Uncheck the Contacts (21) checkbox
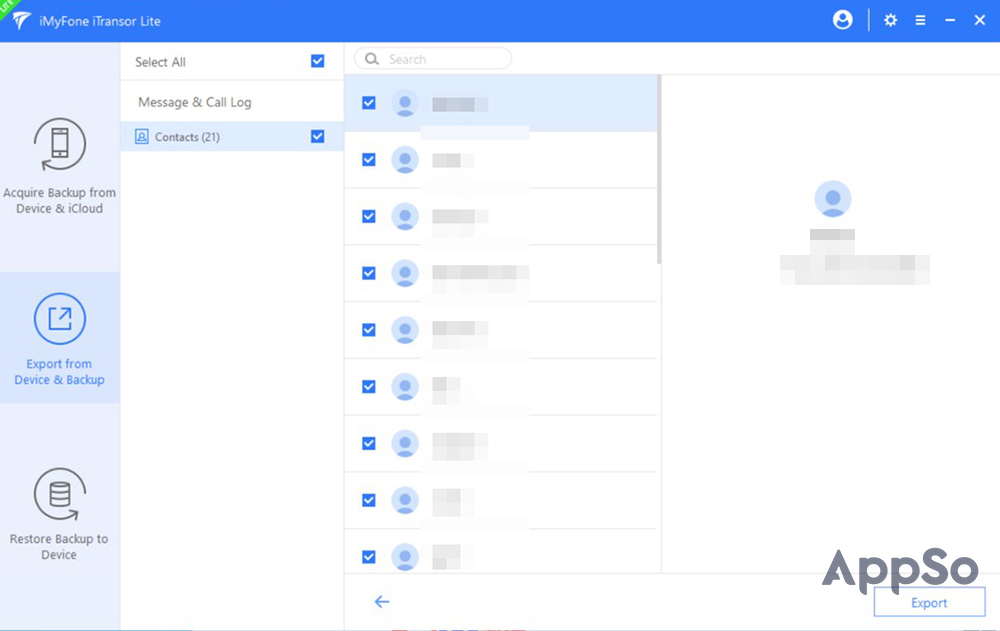 (x=318, y=137)
